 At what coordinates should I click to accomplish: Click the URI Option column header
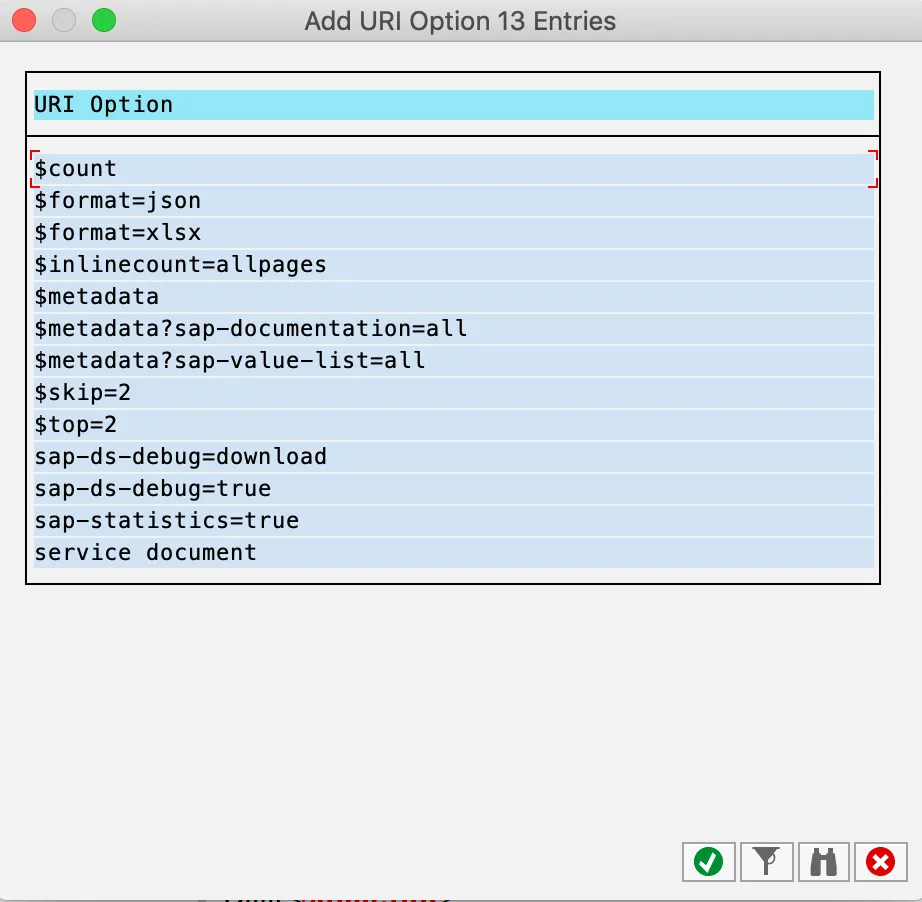[104, 105]
